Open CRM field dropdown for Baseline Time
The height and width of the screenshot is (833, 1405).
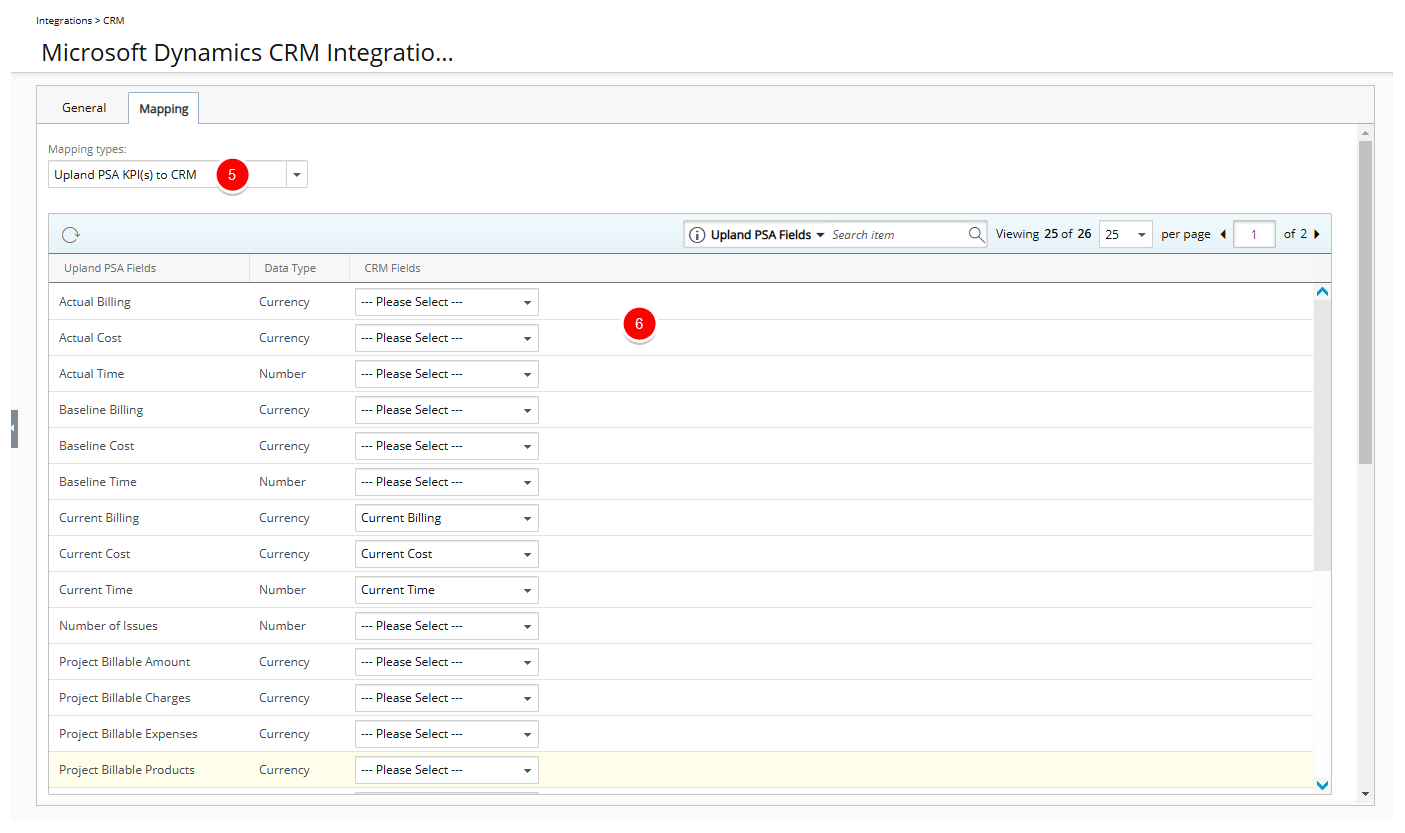click(447, 482)
